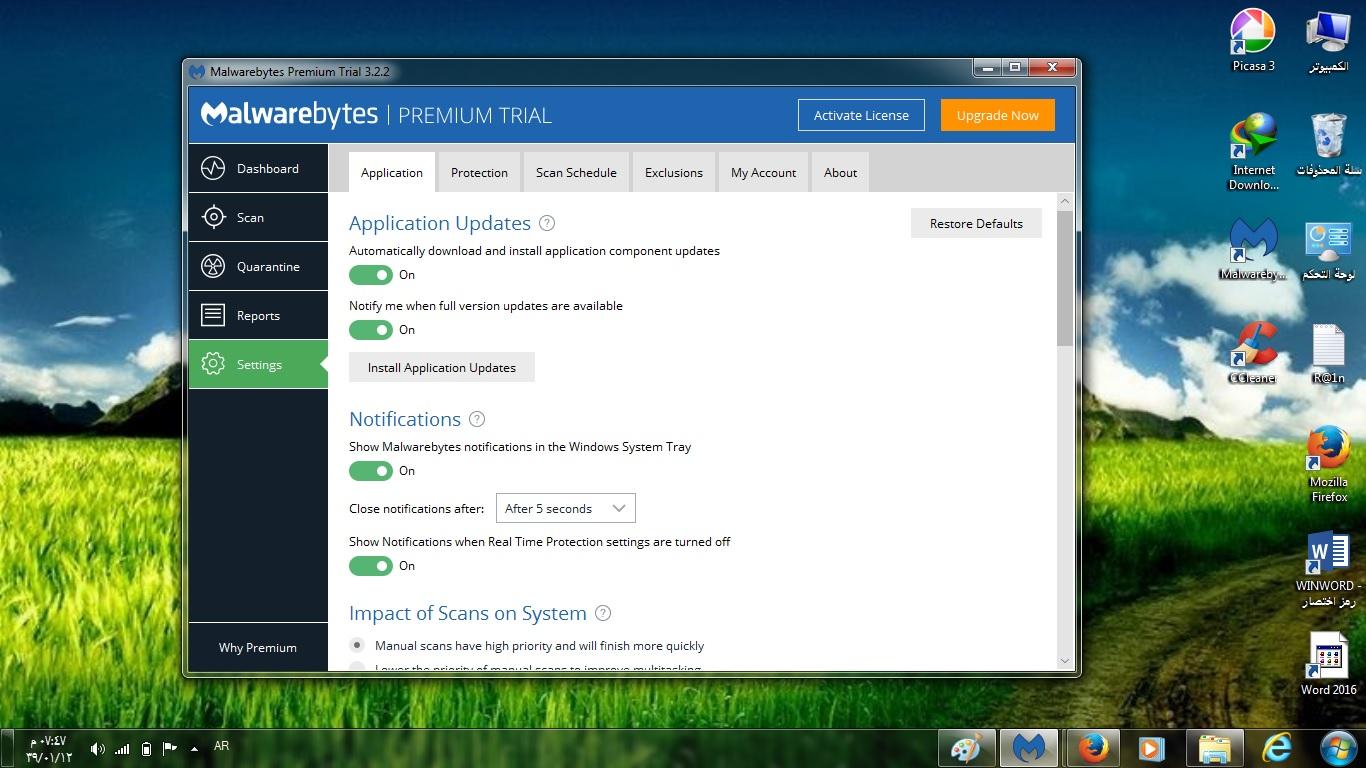Open the About tab
The height and width of the screenshot is (768, 1366).
click(840, 172)
